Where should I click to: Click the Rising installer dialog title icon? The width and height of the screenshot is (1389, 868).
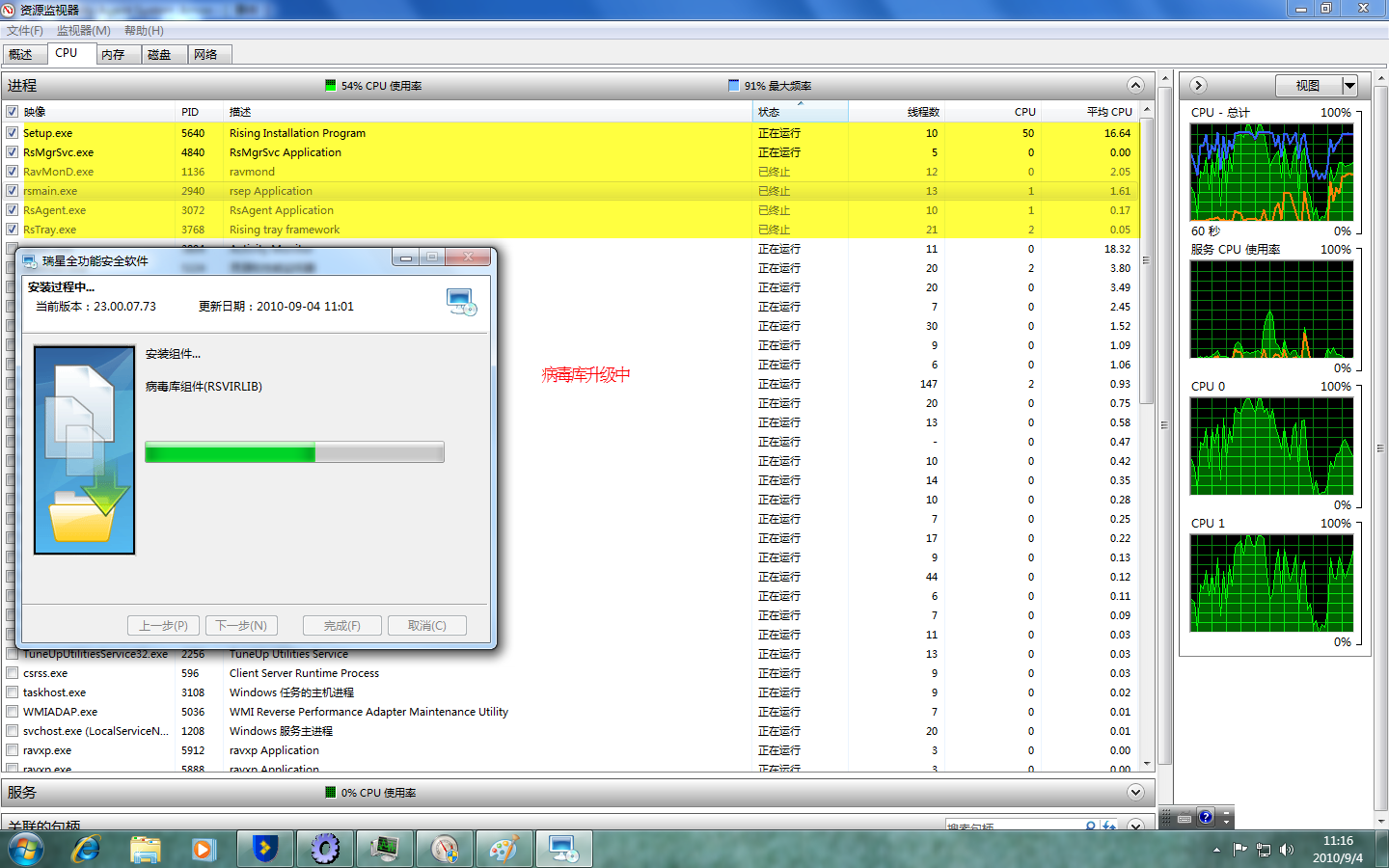pyautogui.click(x=30, y=260)
